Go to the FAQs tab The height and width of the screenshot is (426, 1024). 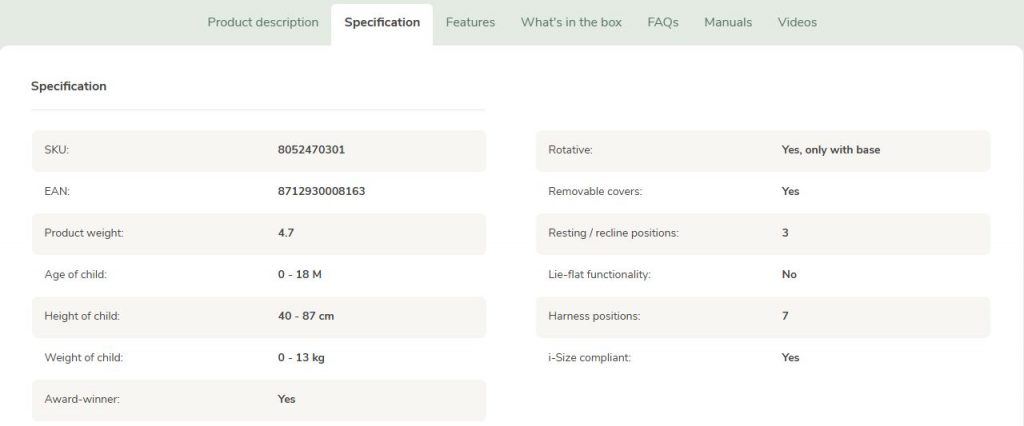tap(663, 22)
